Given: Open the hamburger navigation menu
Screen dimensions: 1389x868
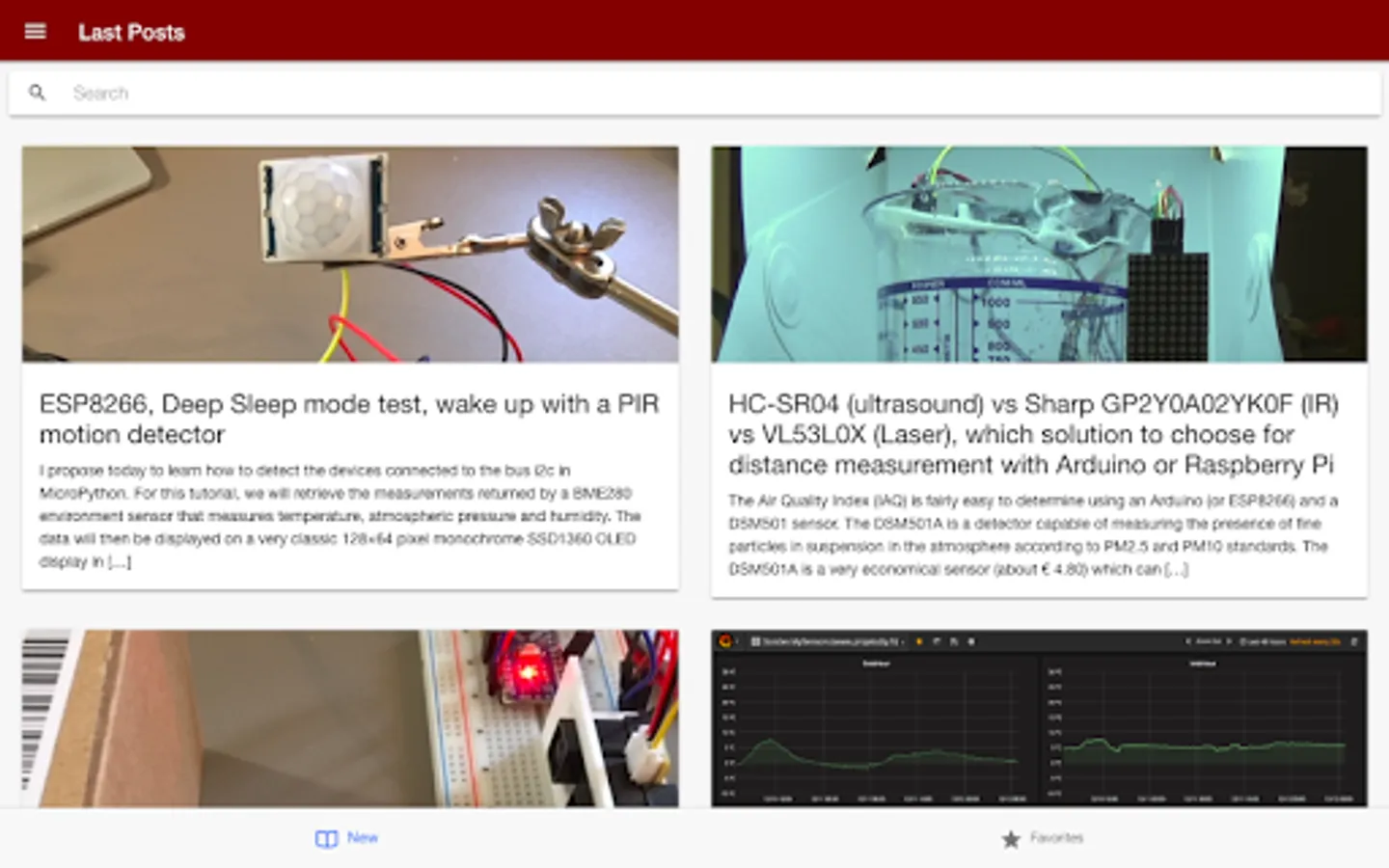Looking at the screenshot, I should pos(36,31).
